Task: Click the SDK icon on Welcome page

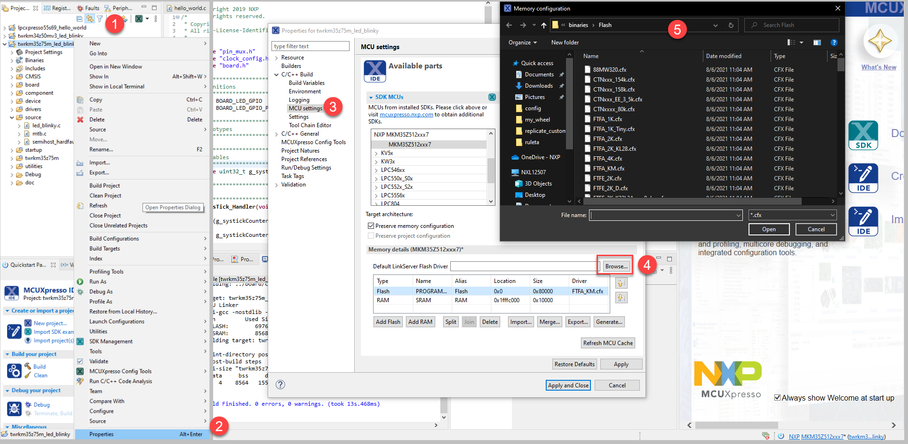Action: click(863, 135)
